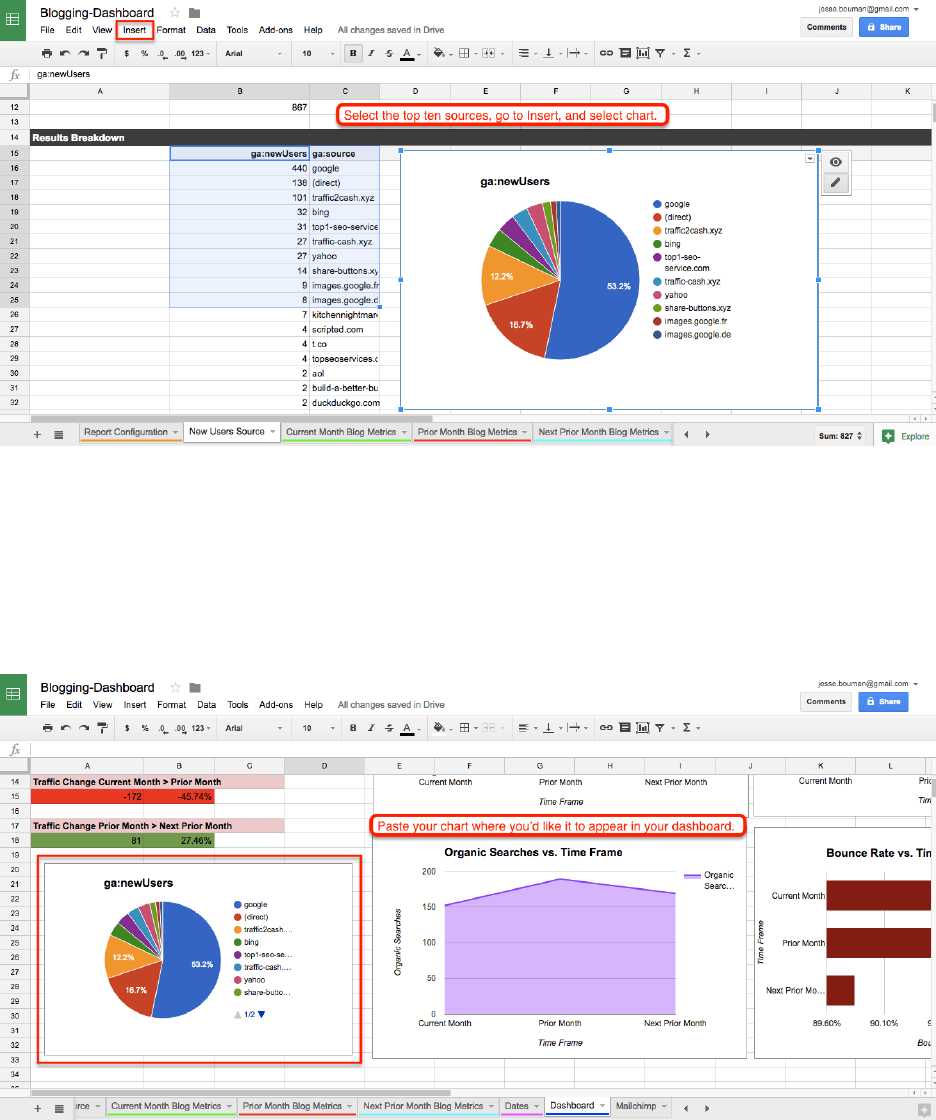Image resolution: width=936 pixels, height=1120 pixels.
Task: Click folder icon beside title in New Users Source window
Action: click(x=194, y=13)
